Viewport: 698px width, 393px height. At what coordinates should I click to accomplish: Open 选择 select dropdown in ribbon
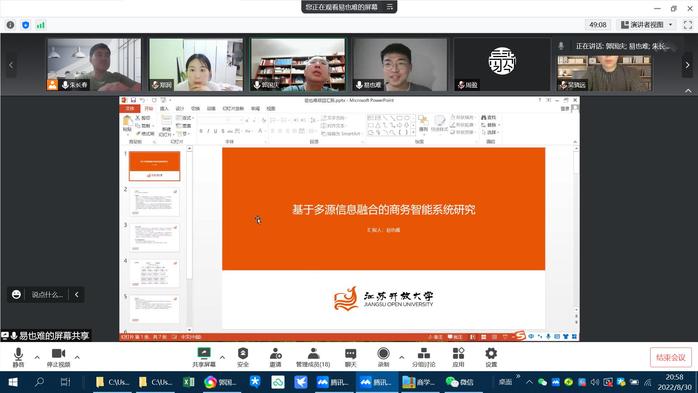point(490,132)
